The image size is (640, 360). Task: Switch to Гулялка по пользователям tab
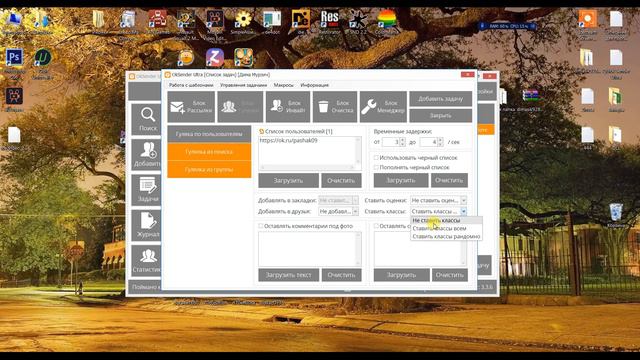209,134
